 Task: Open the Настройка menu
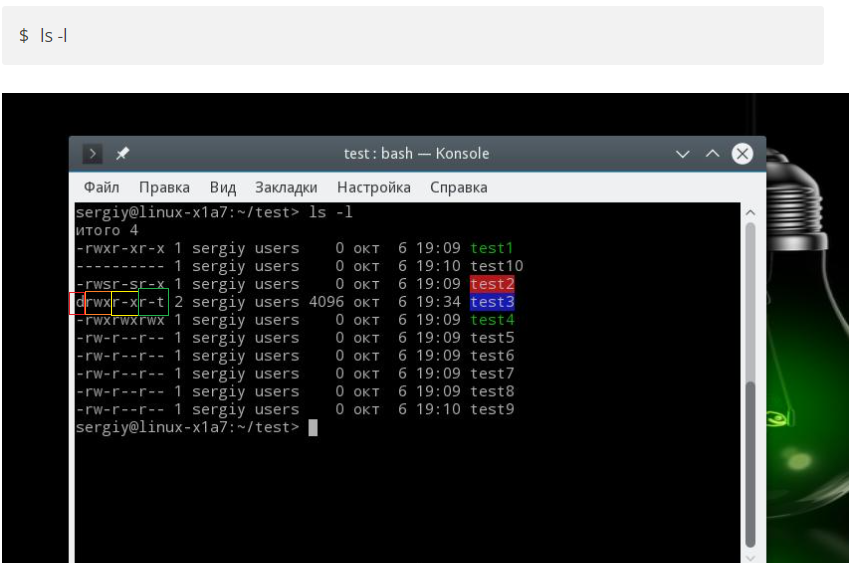(373, 187)
